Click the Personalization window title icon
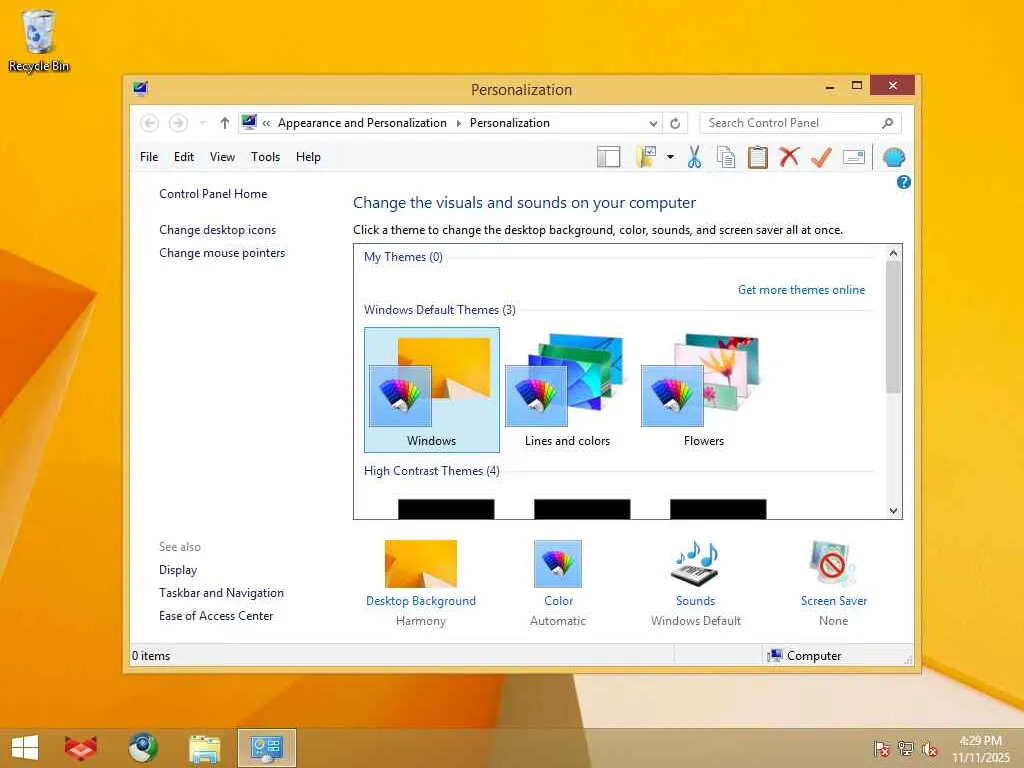Viewport: 1024px width, 768px height. pos(140,88)
